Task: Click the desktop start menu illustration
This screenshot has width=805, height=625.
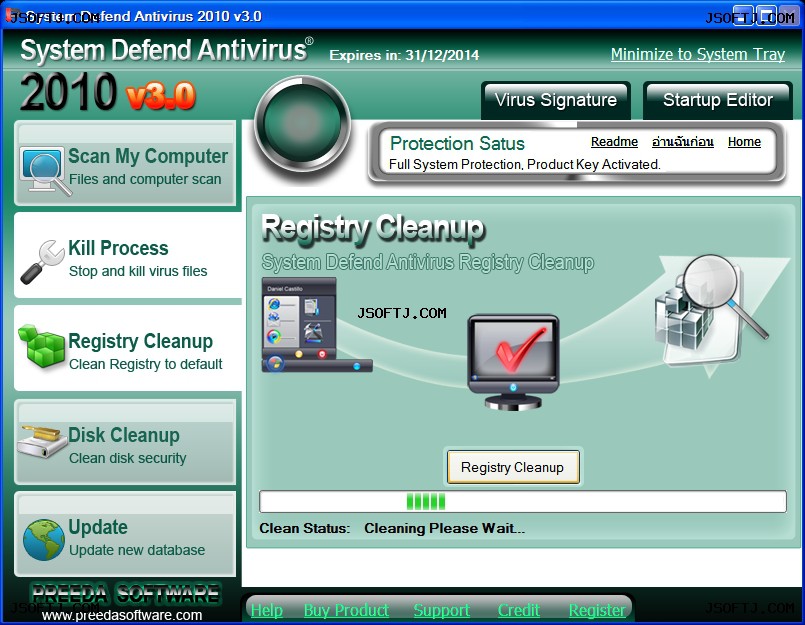Action: point(317,325)
